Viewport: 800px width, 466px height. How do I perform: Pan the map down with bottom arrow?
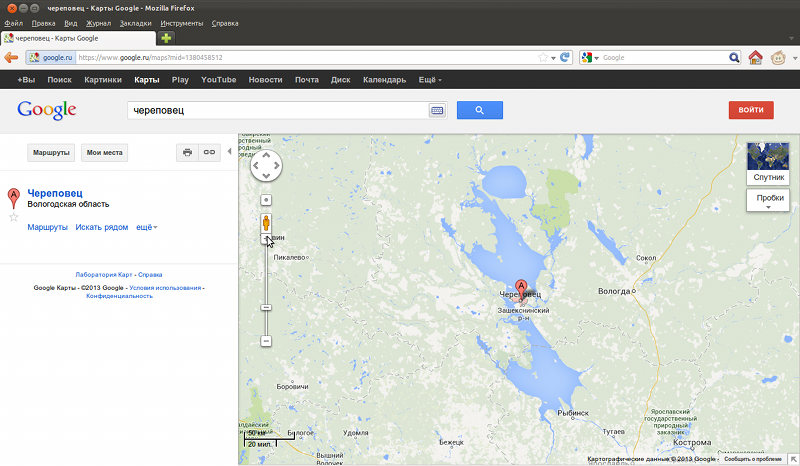(x=266, y=176)
